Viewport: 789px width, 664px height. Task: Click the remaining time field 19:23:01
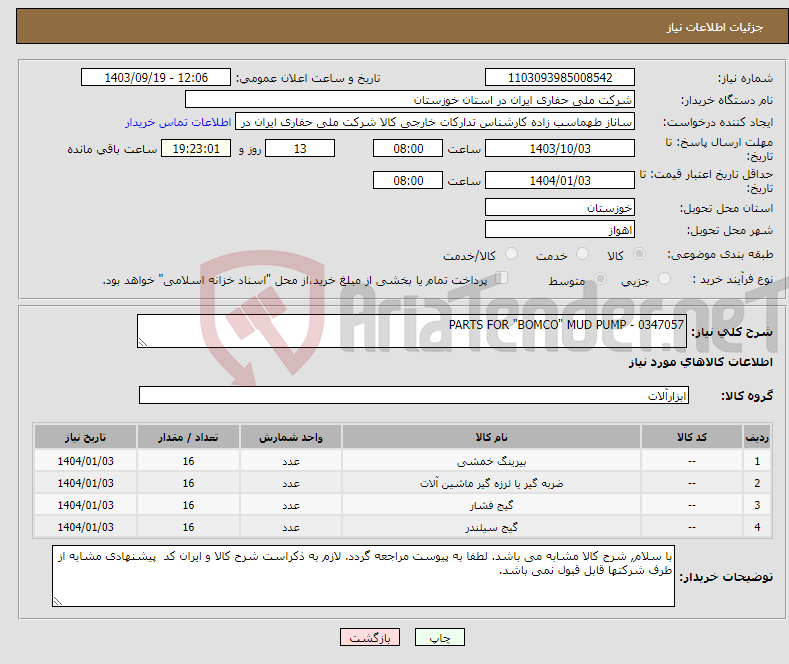[x=196, y=148]
